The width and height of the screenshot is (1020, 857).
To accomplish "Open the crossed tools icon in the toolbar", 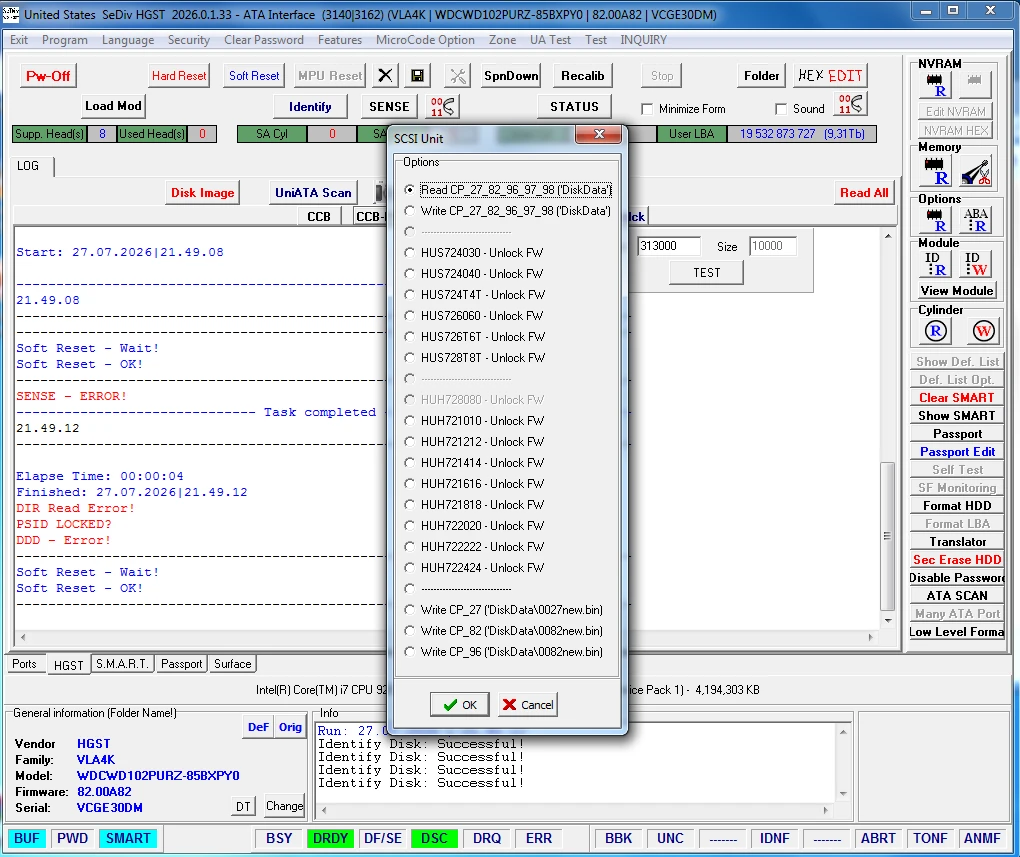I will coord(458,75).
